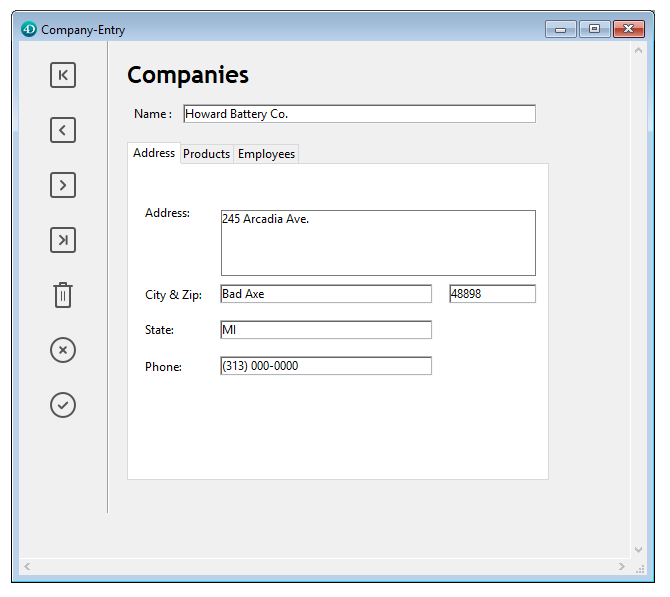Click the Phone number field
The width and height of the screenshot is (670, 597).
pyautogui.click(x=326, y=366)
